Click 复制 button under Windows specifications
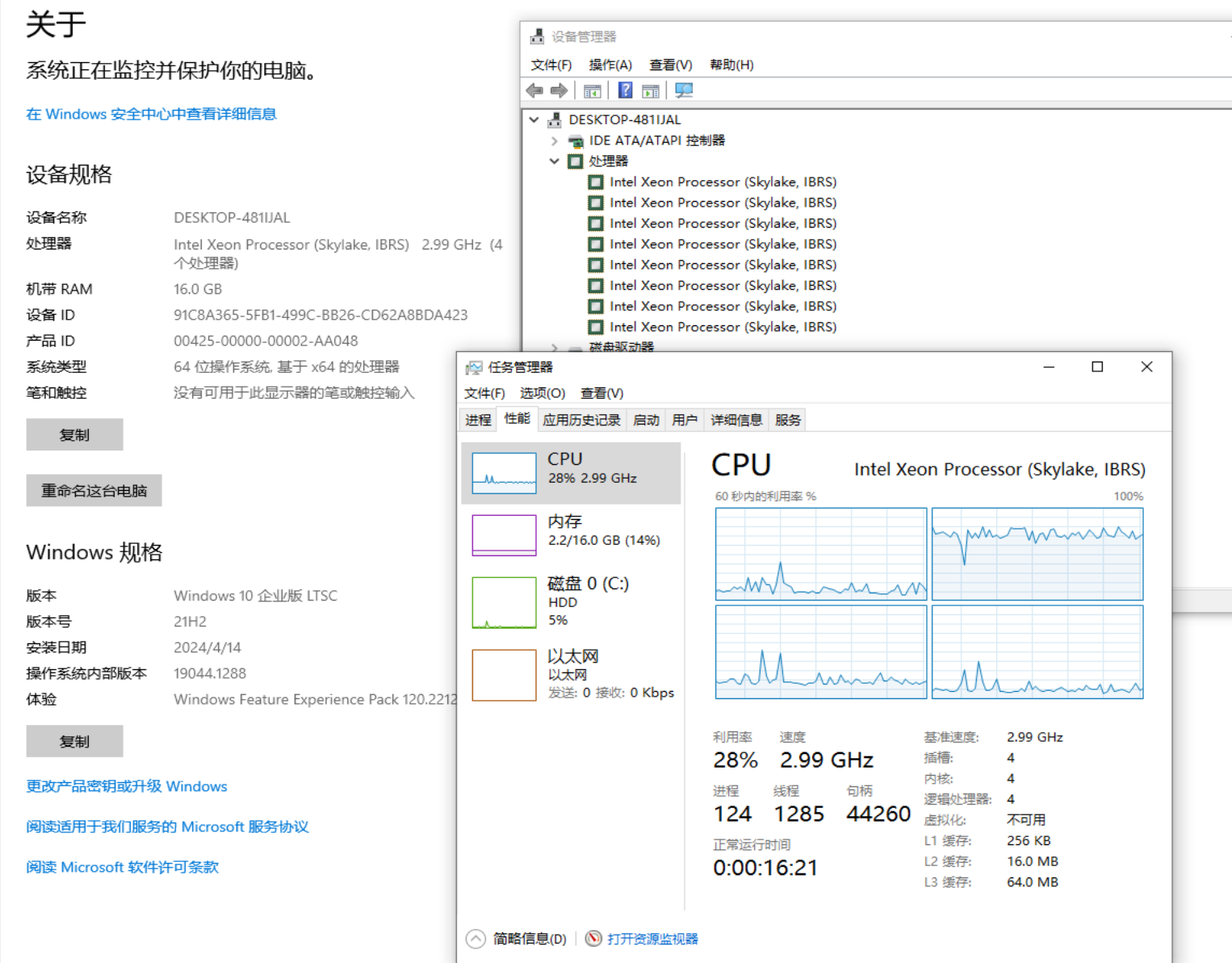The height and width of the screenshot is (963, 1232). click(74, 741)
